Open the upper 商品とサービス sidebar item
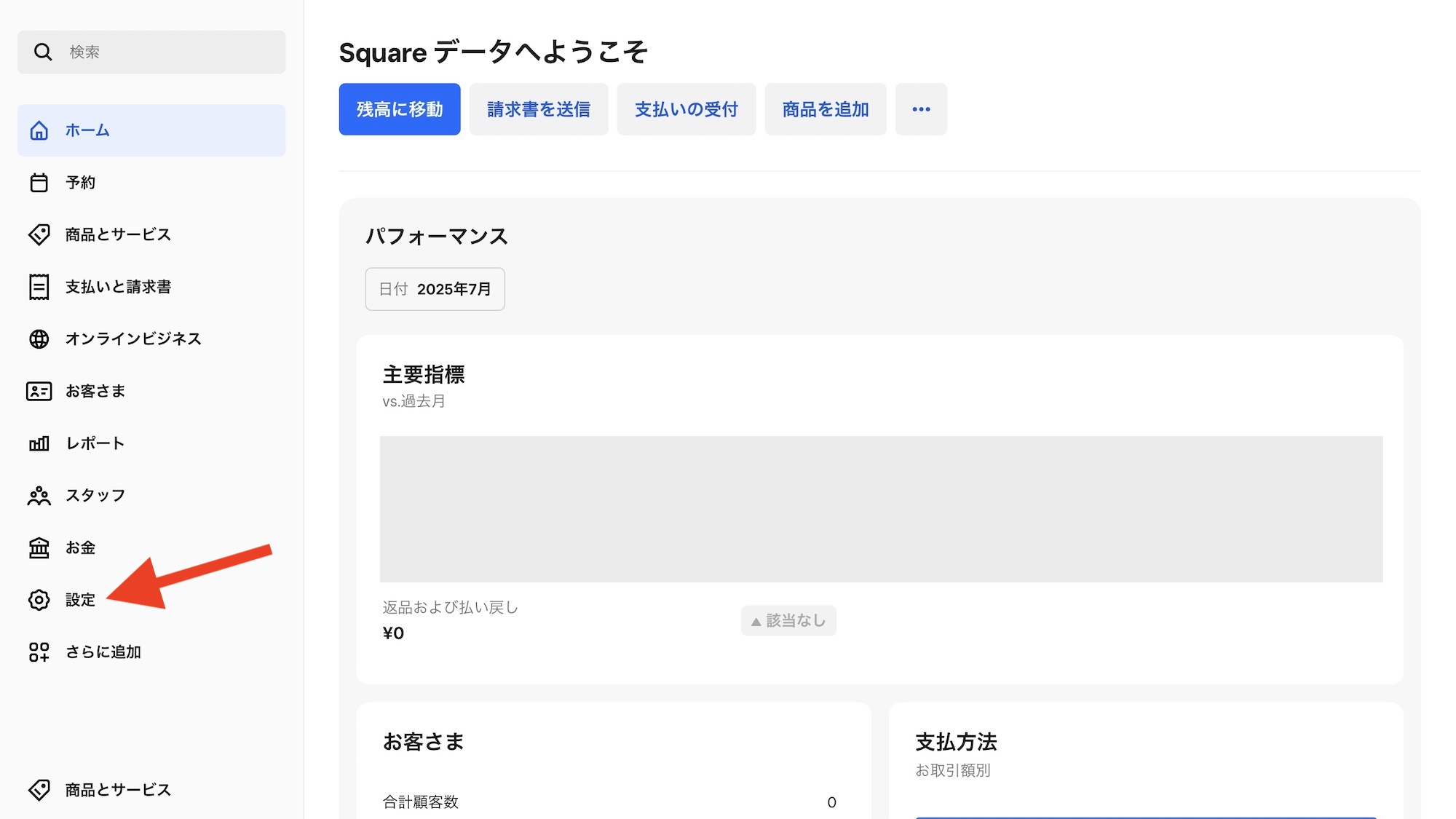 pos(151,234)
